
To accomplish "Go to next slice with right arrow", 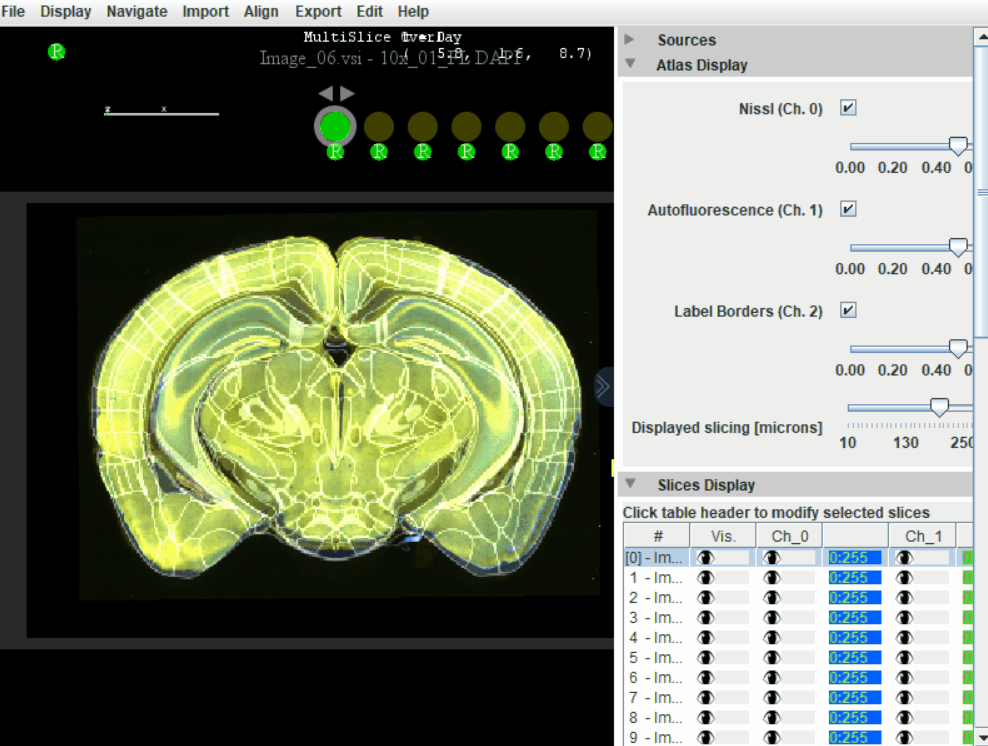I will [x=347, y=93].
